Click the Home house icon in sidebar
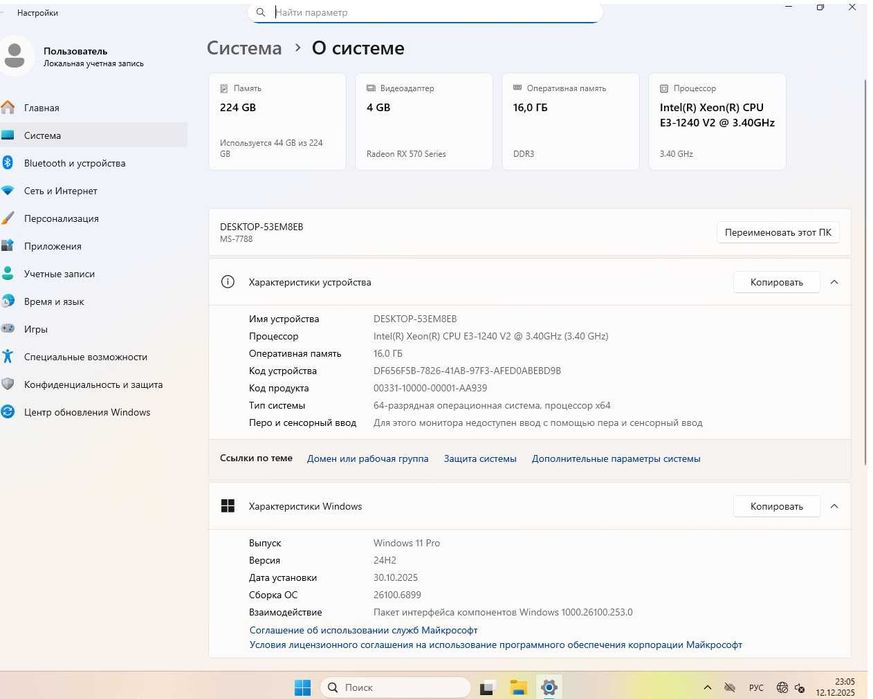Viewport: 873px width, 699px height. [8, 107]
